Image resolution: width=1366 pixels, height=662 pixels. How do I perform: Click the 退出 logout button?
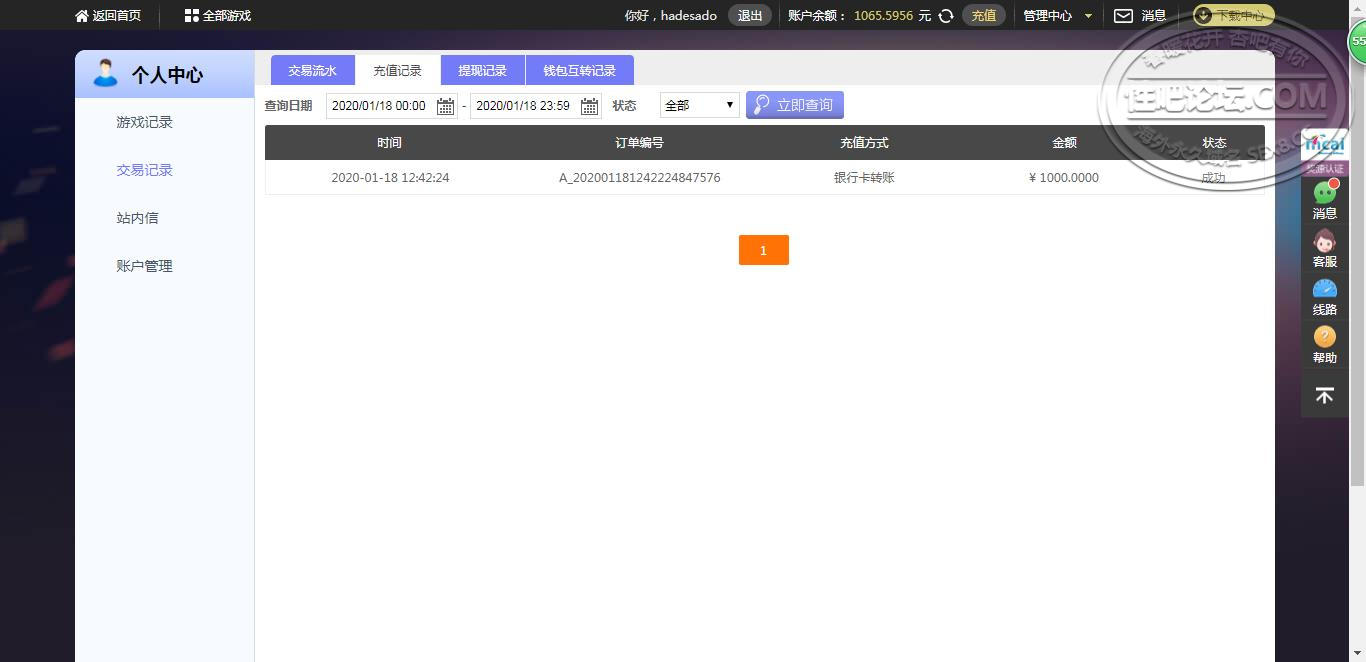750,16
